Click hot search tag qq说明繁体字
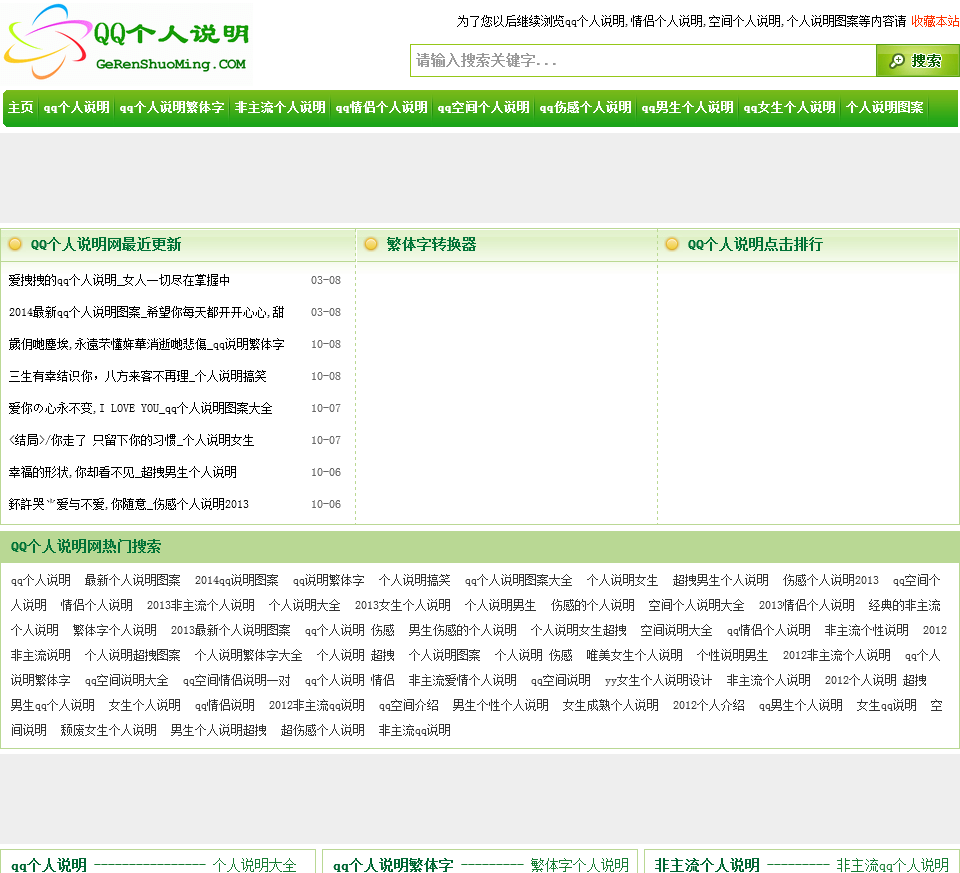 (x=329, y=580)
